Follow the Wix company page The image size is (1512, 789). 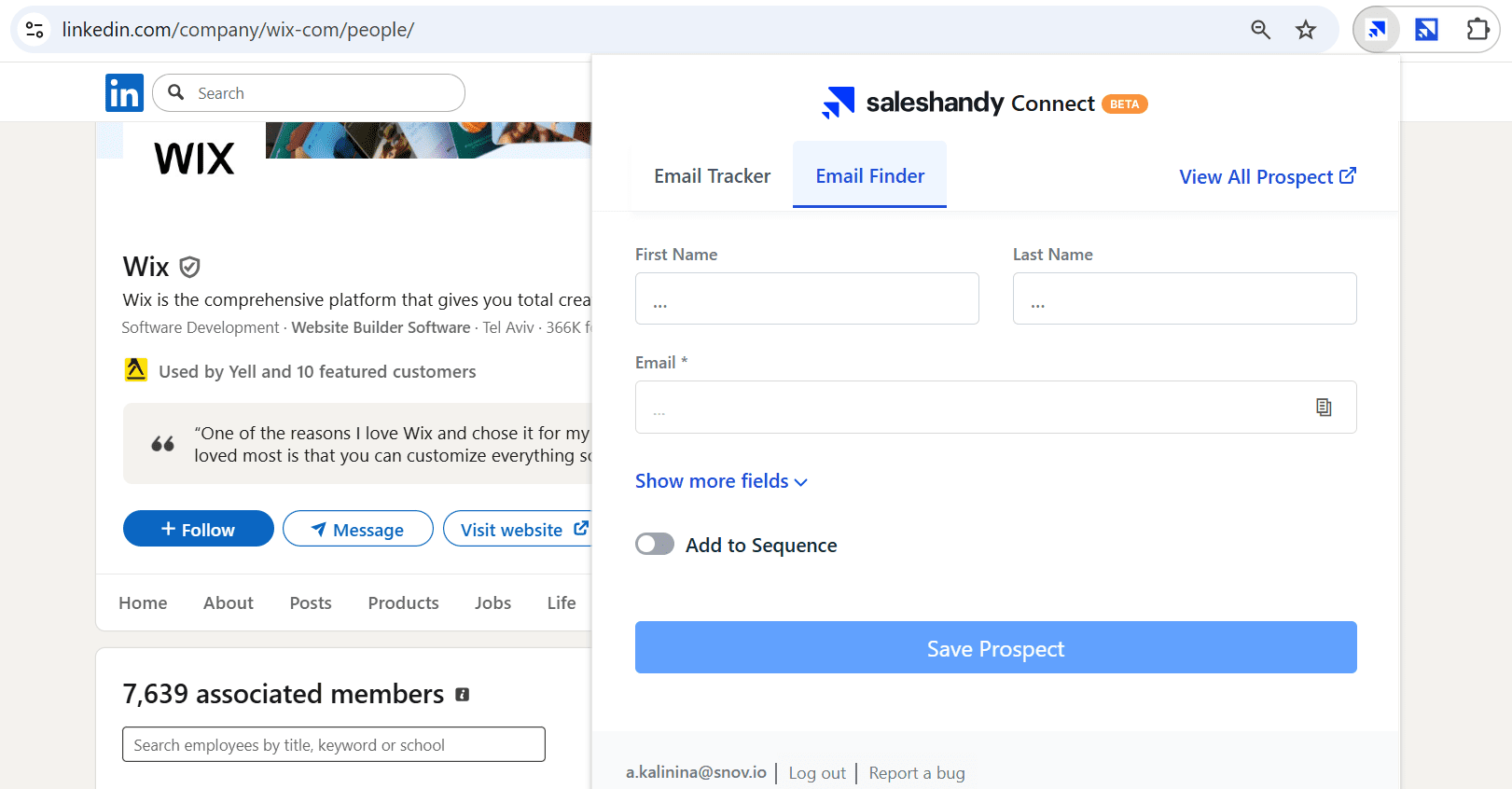pyautogui.click(x=198, y=530)
